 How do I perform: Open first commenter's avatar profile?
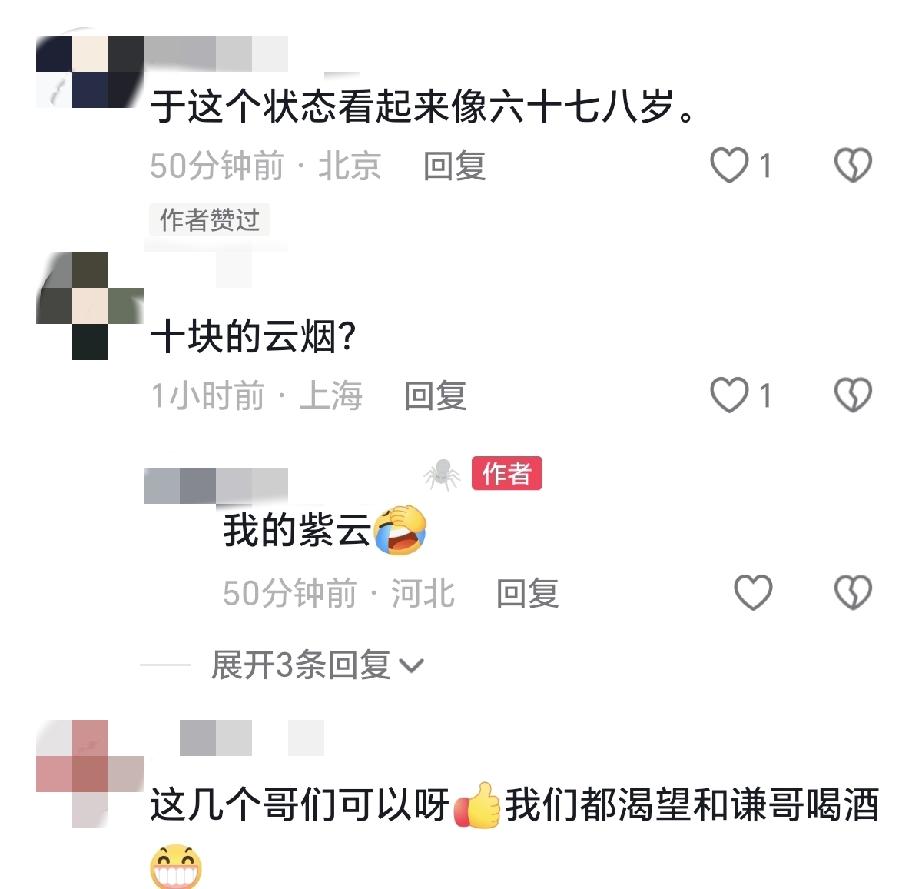[x=89, y=72]
